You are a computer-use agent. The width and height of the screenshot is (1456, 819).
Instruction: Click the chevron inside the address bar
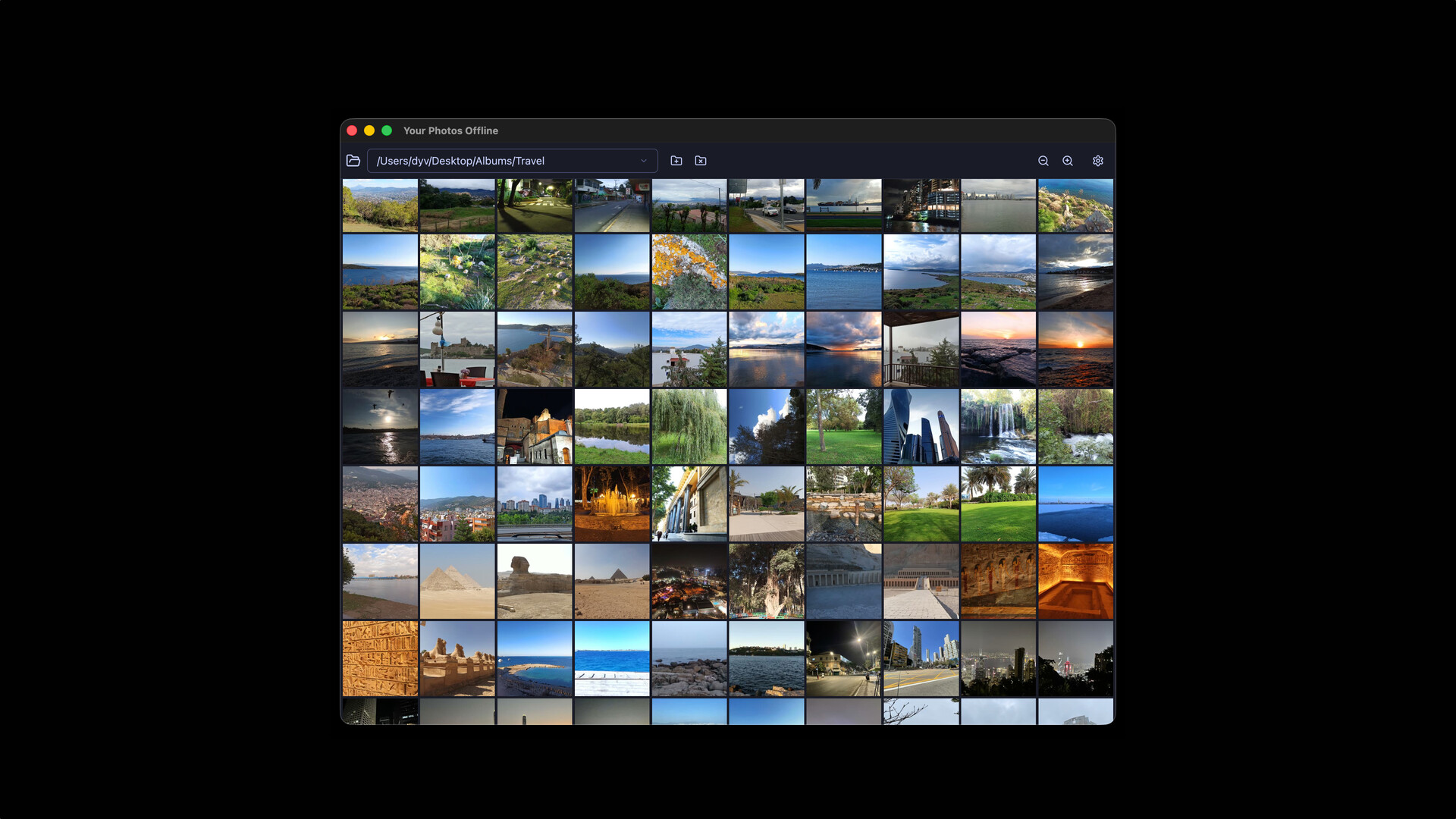643,161
